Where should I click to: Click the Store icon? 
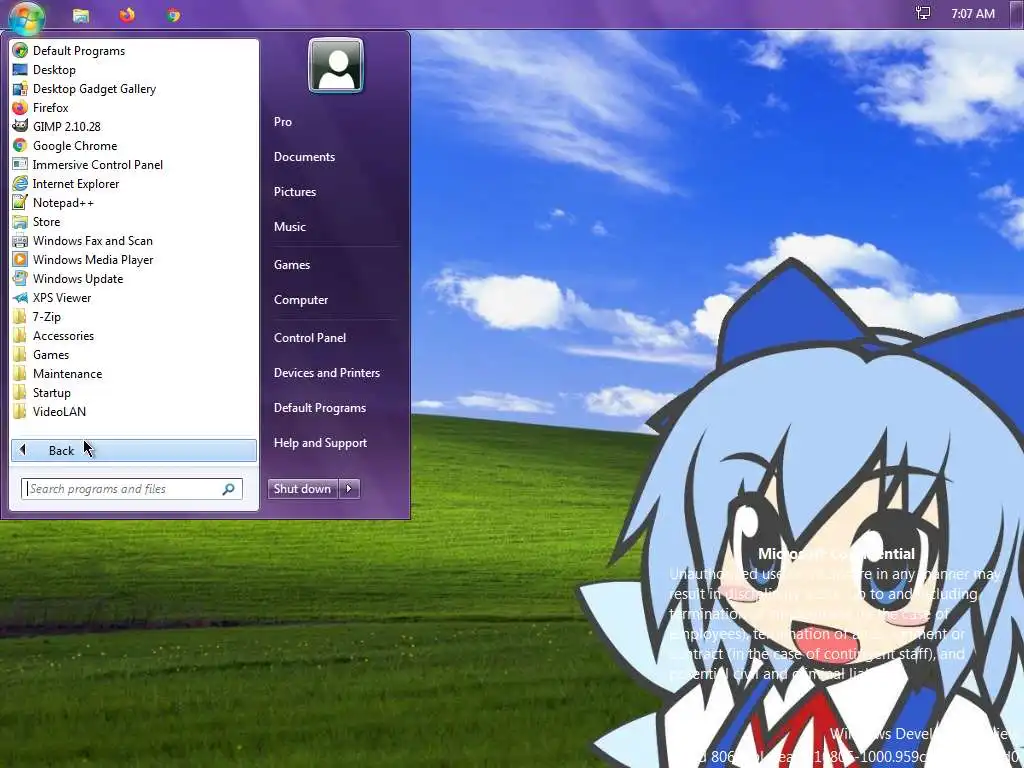(20, 221)
